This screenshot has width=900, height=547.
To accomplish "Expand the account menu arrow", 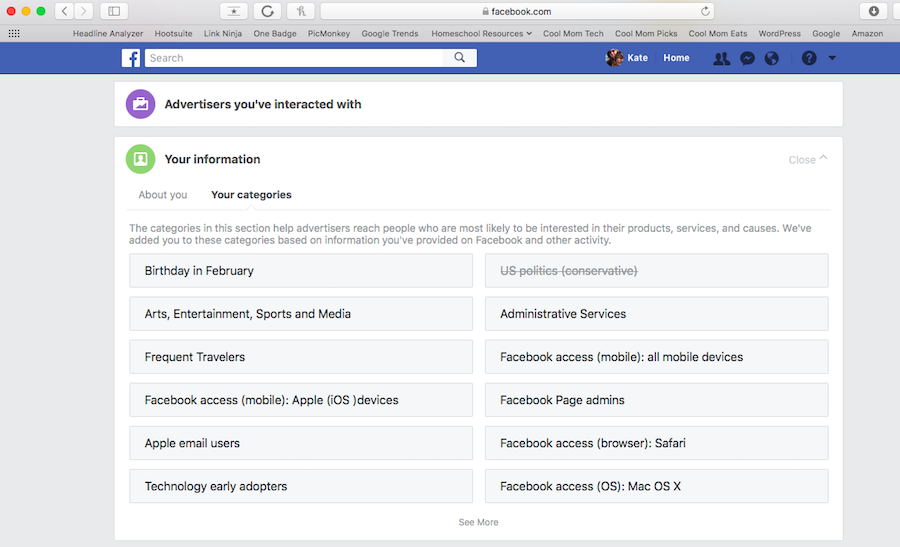I will click(x=832, y=58).
